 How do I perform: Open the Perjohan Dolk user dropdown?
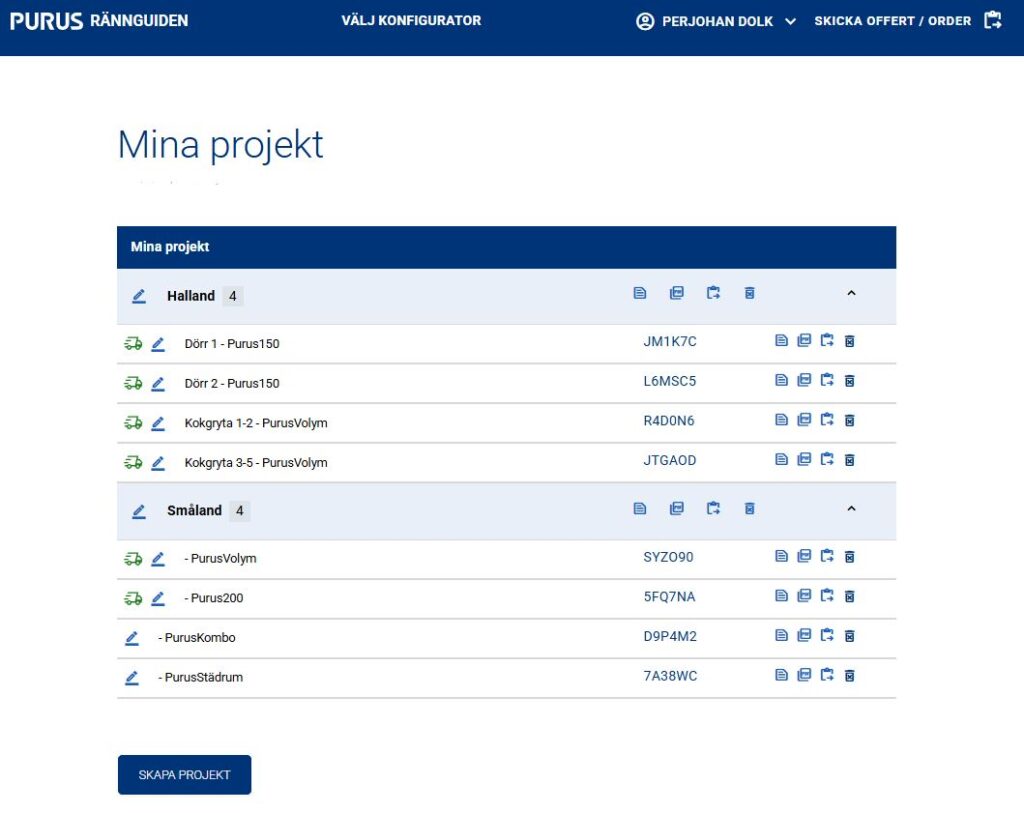[717, 21]
